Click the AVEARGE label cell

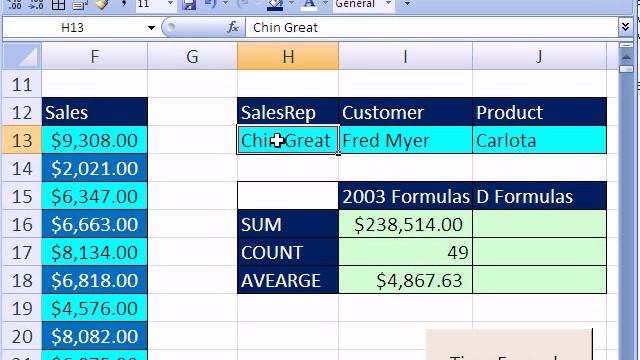[x=288, y=280]
